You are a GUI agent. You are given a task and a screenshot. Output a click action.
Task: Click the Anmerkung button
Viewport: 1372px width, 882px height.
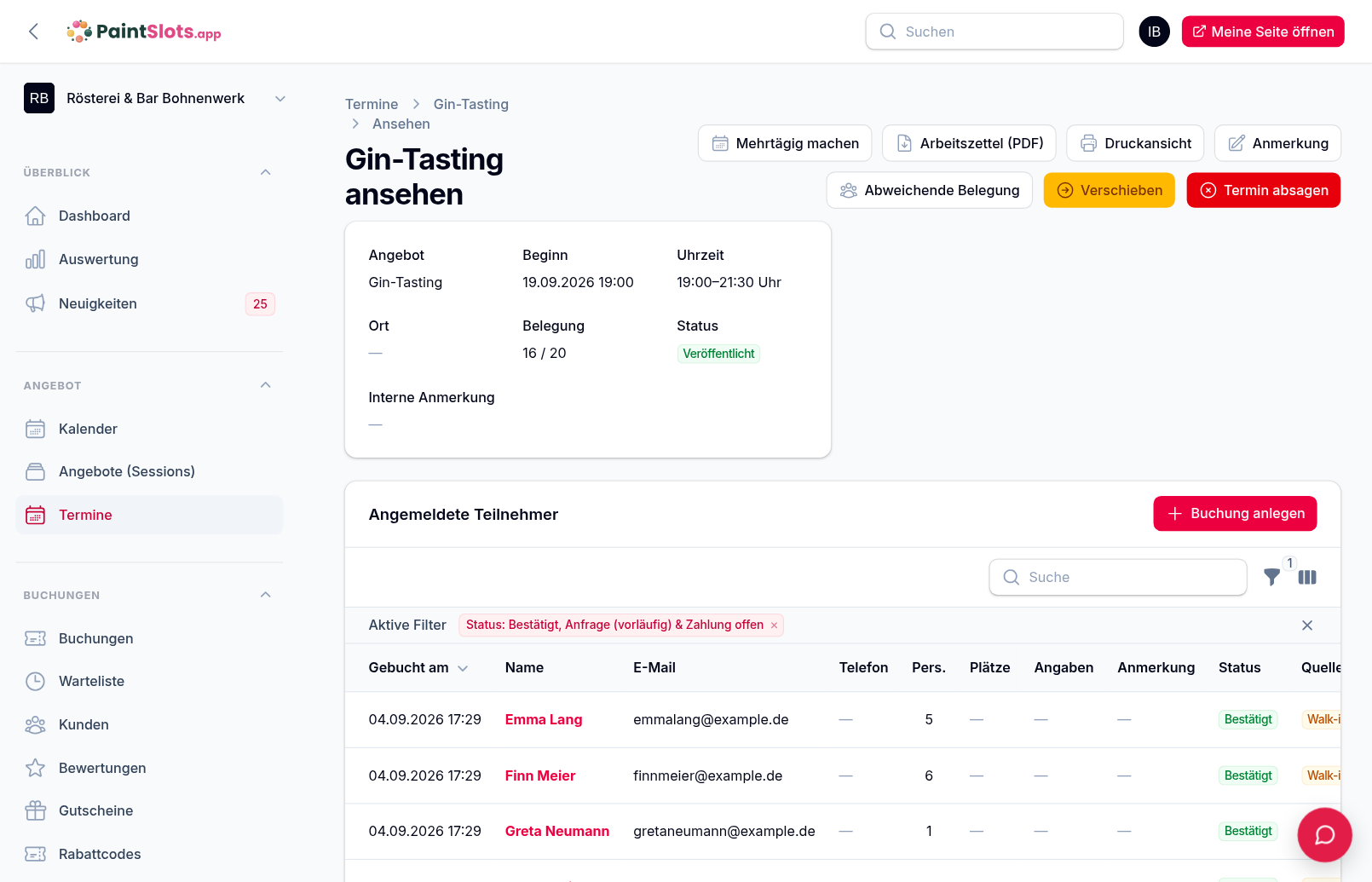click(x=1277, y=143)
